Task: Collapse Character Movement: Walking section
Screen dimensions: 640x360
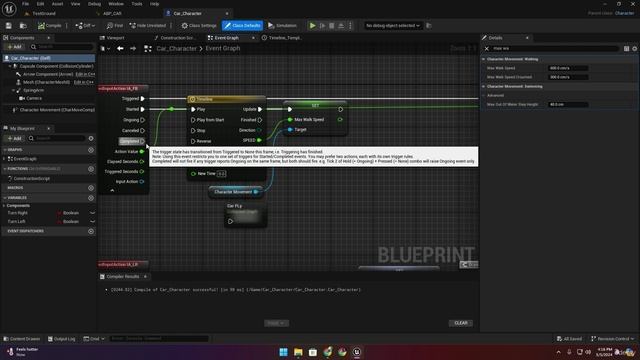Action: coord(484,59)
